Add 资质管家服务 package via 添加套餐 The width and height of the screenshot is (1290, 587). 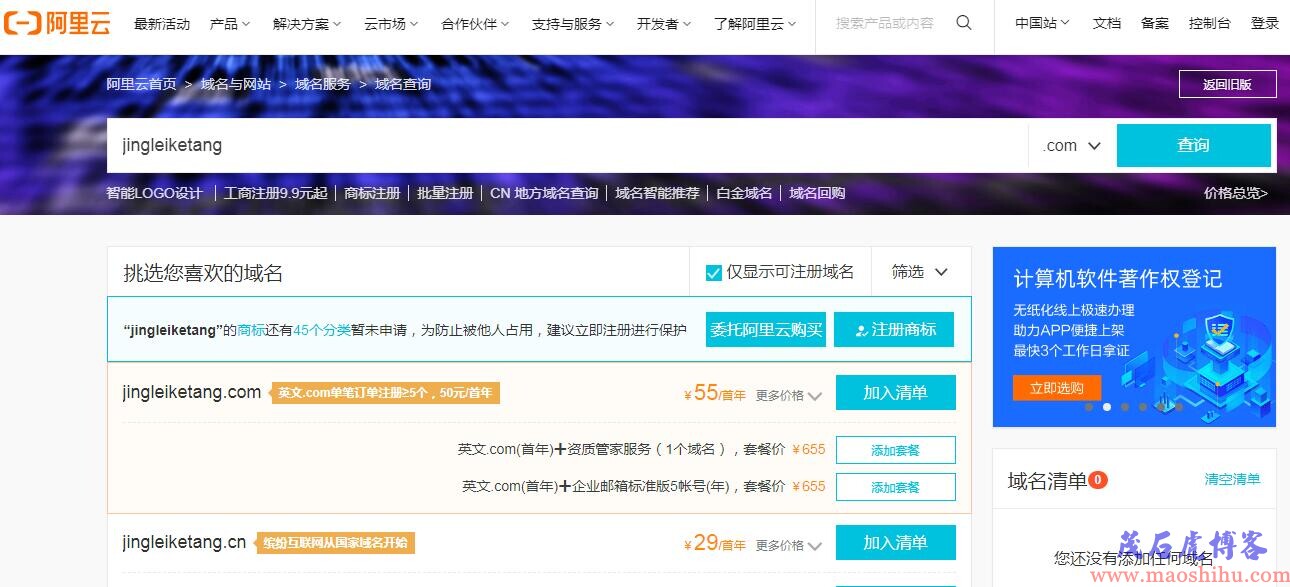[896, 450]
